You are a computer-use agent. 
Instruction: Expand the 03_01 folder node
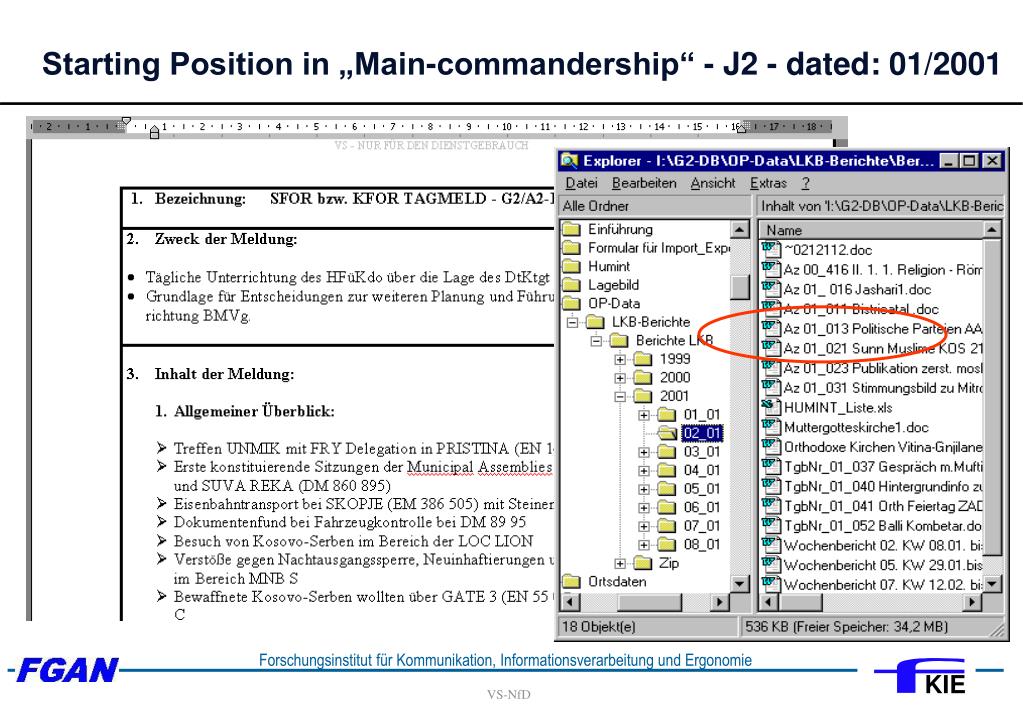point(644,452)
